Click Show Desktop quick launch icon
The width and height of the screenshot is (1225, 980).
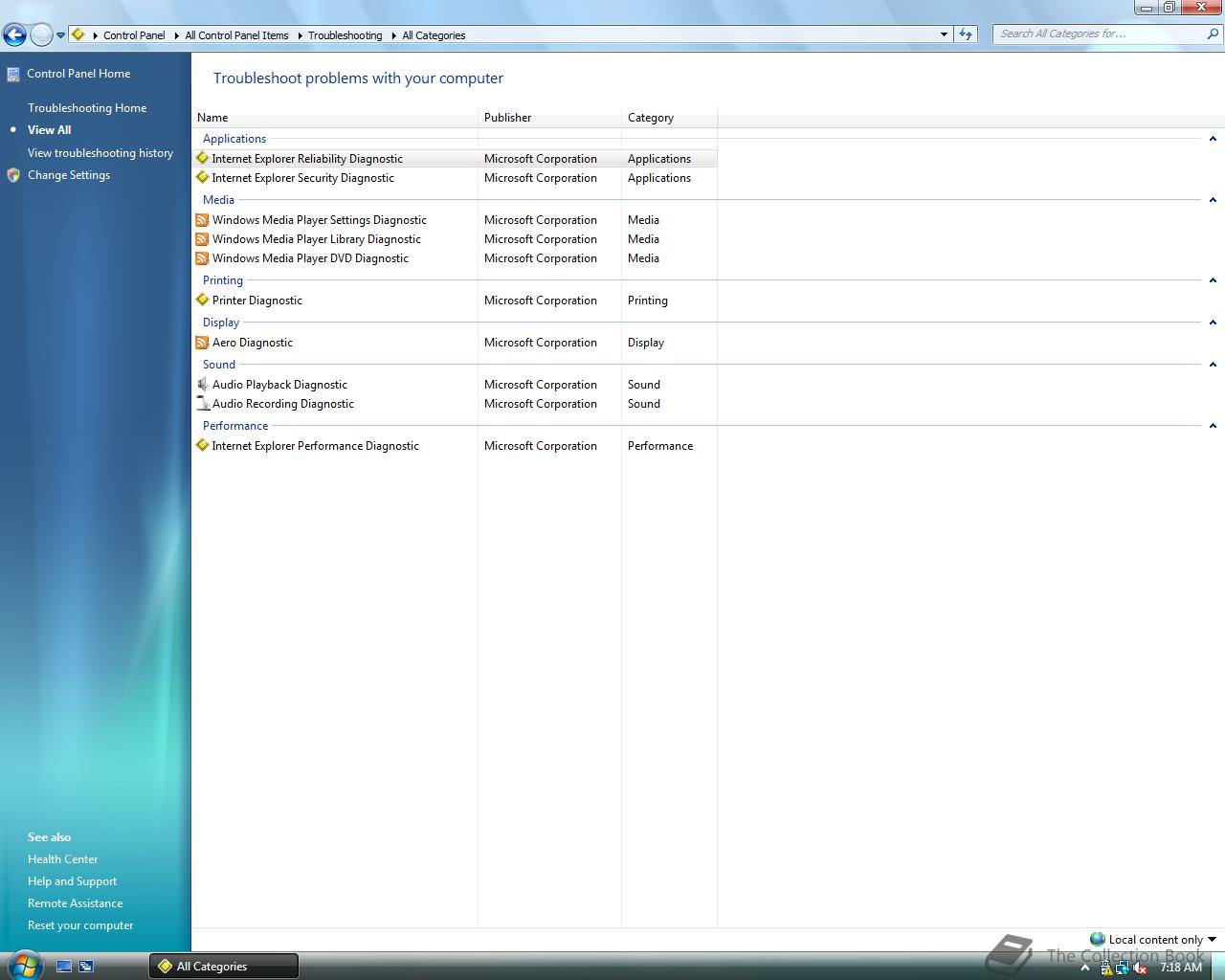[64, 967]
